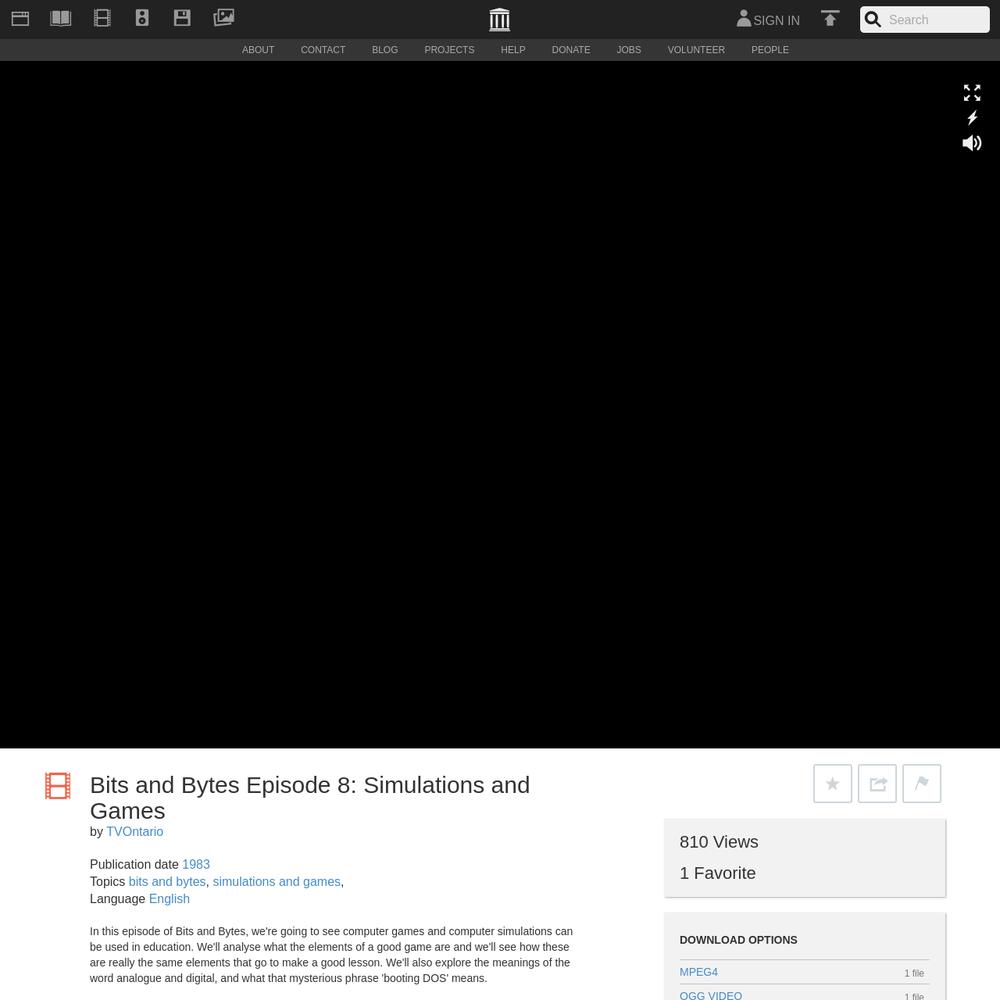Click the English language link
1000x1000 pixels.
(169, 899)
